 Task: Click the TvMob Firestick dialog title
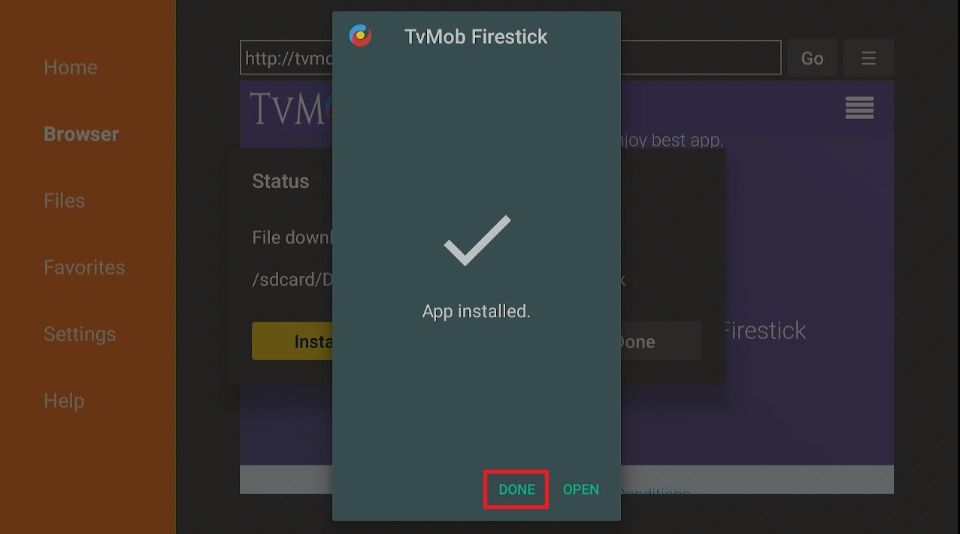(x=476, y=37)
